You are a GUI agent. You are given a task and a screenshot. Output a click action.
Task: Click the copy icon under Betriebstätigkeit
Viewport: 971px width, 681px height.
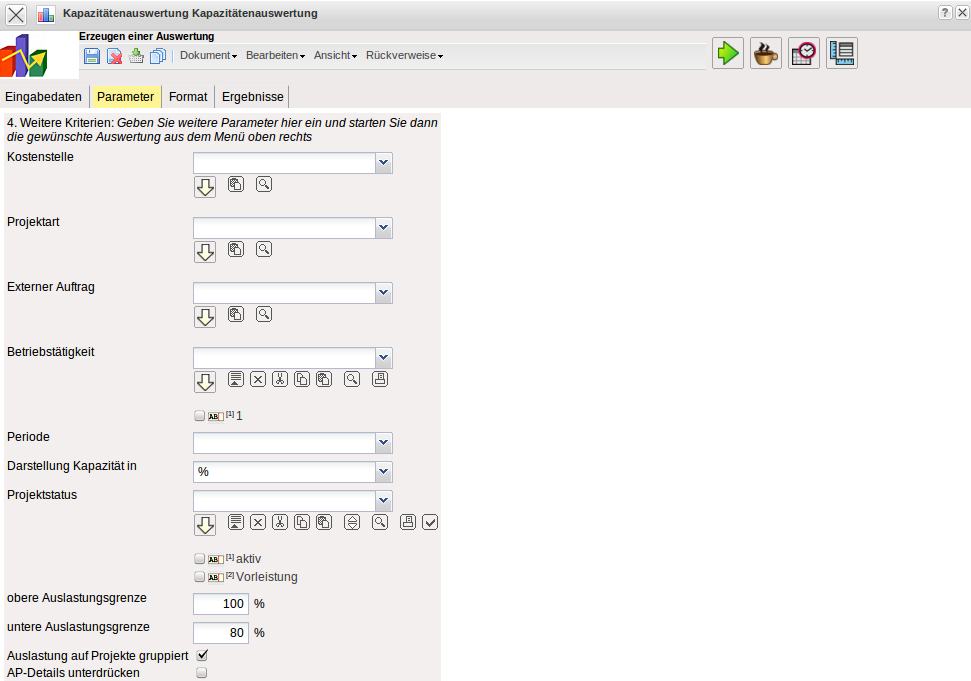click(x=302, y=379)
